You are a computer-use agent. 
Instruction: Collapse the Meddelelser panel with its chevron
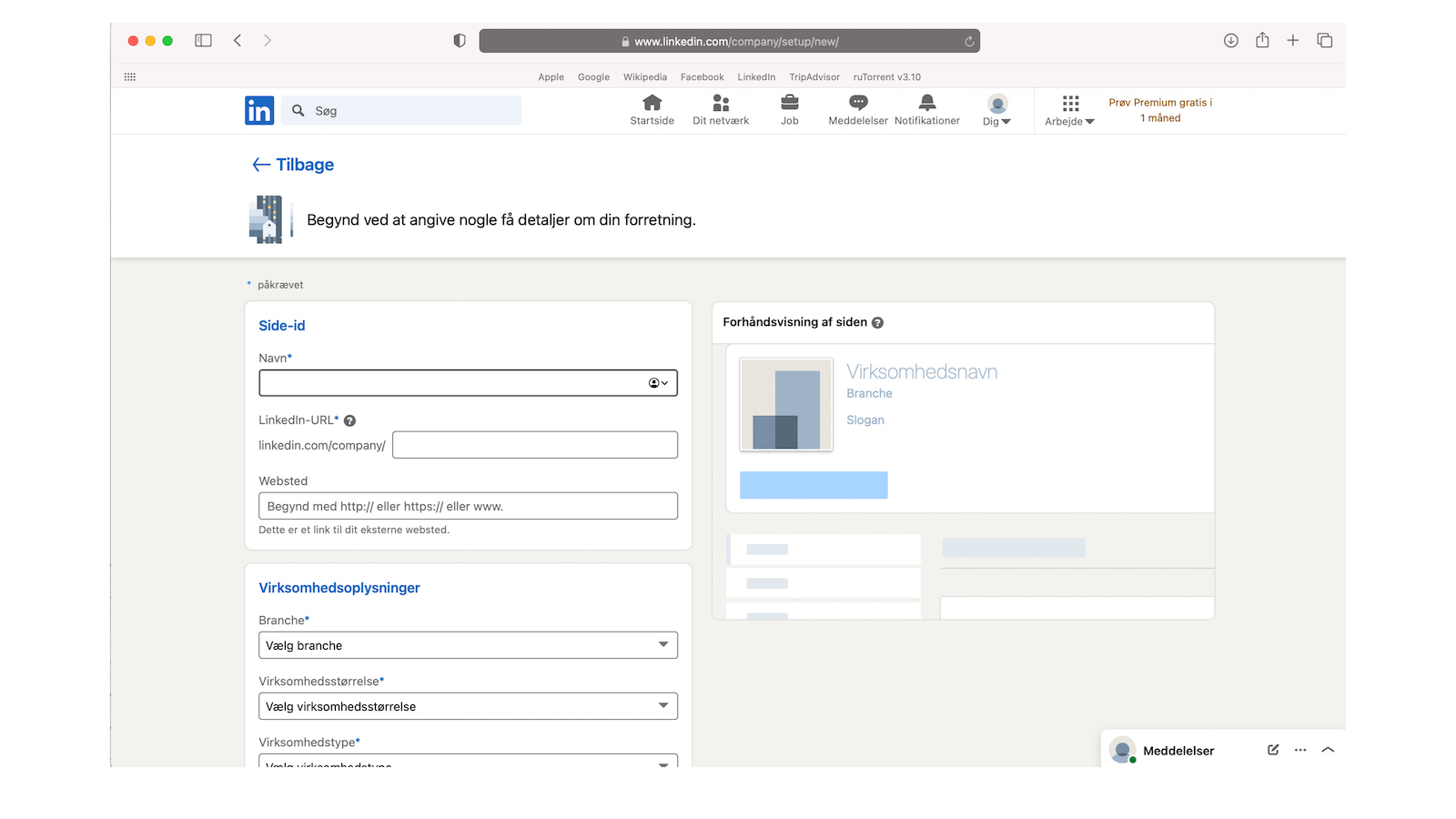[1328, 750]
